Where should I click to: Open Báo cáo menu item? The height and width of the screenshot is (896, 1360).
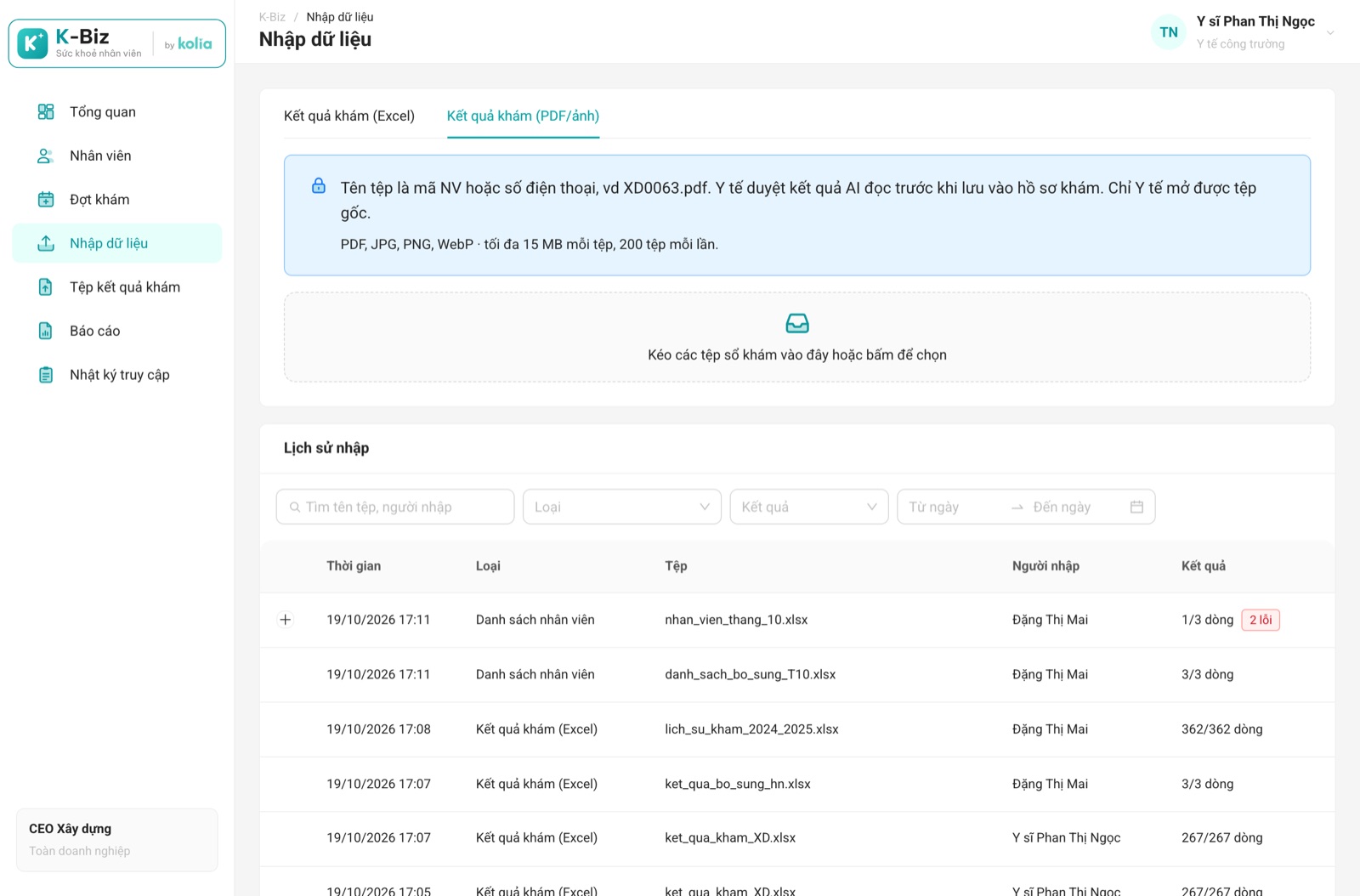[x=117, y=331]
